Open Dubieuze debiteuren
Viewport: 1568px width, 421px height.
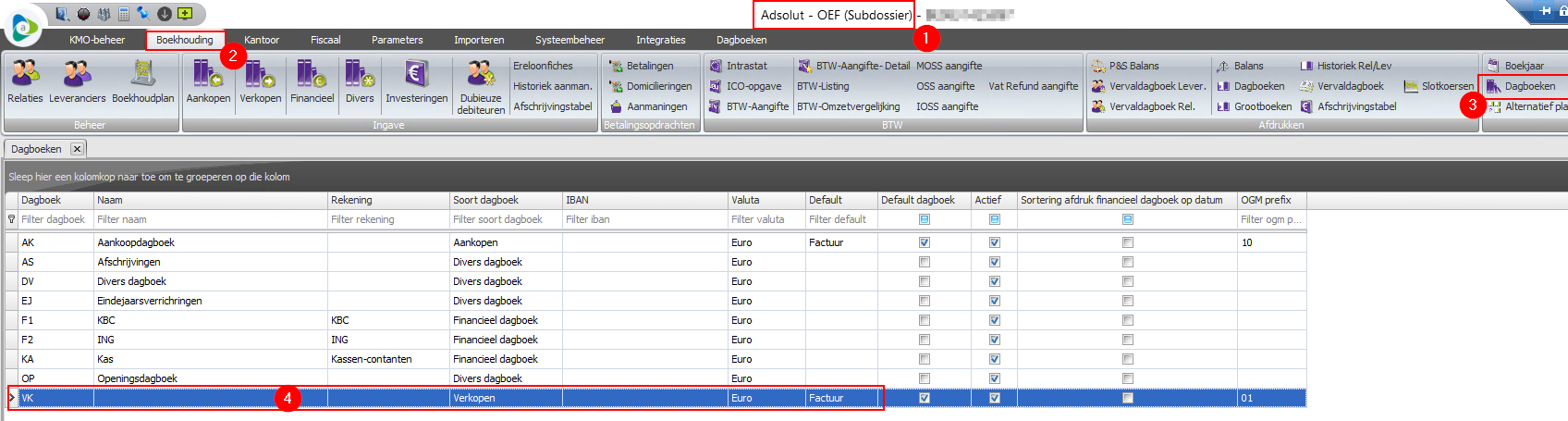tap(481, 86)
